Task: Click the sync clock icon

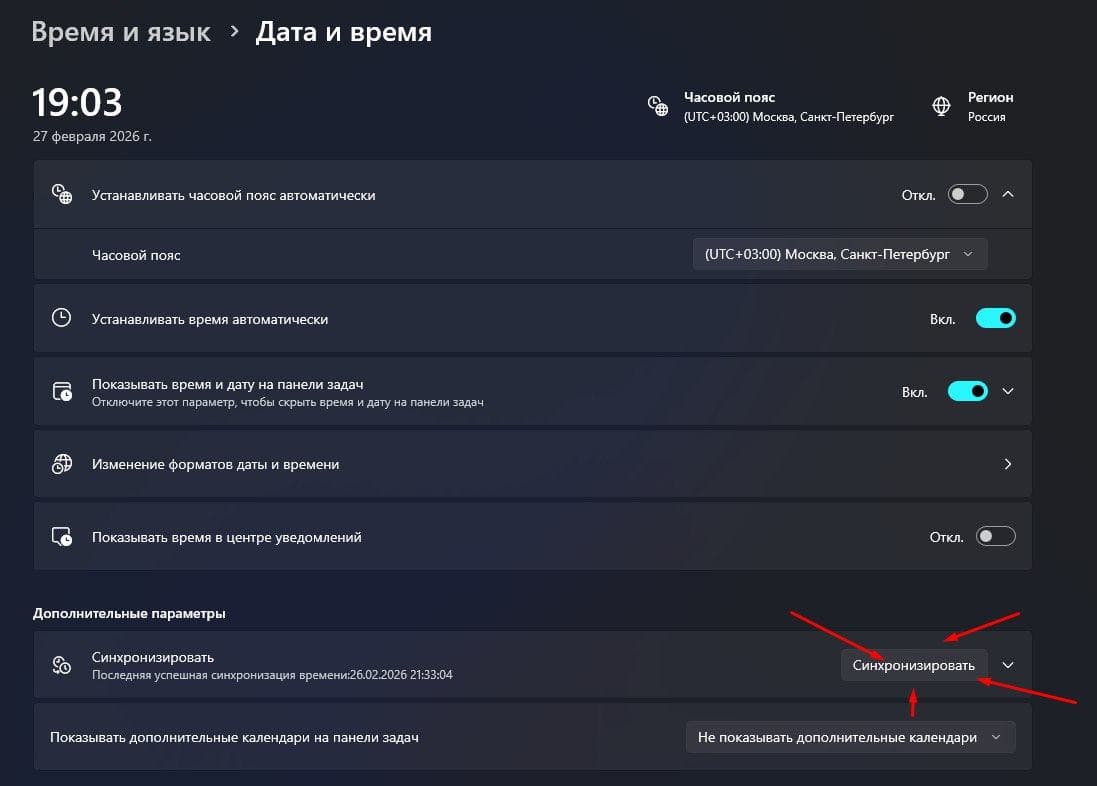Action: [62, 665]
